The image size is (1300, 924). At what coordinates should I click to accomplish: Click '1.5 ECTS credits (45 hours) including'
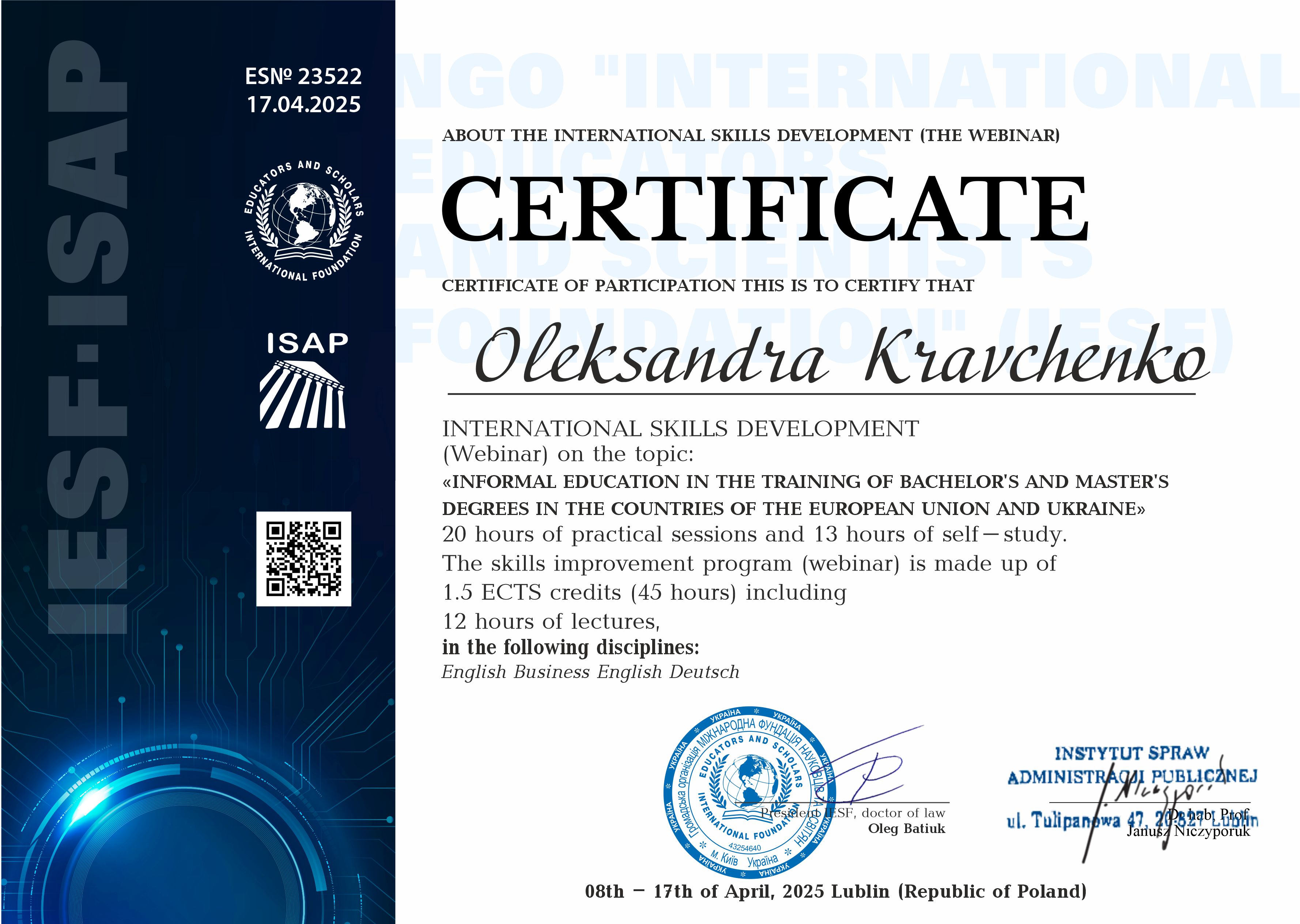(x=645, y=592)
